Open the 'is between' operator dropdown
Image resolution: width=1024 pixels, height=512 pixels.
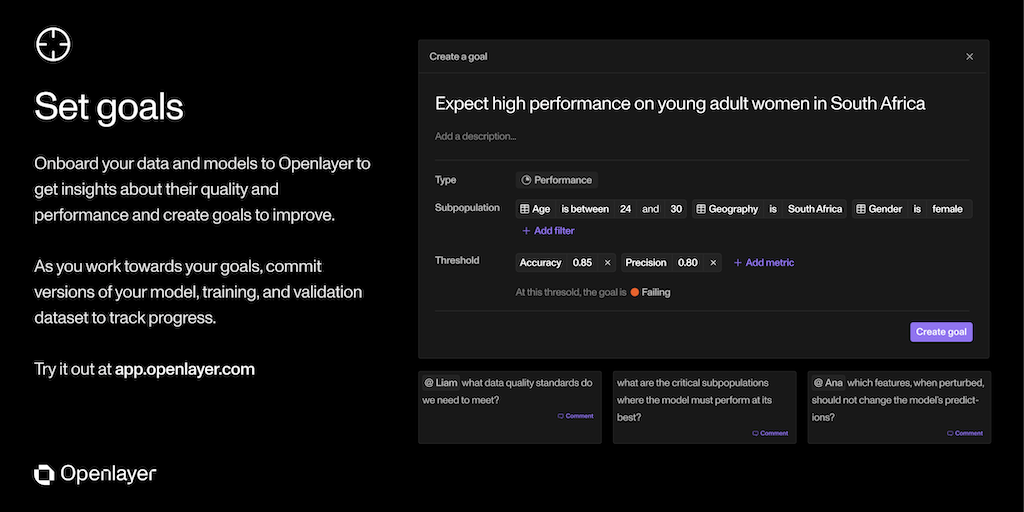tap(585, 209)
